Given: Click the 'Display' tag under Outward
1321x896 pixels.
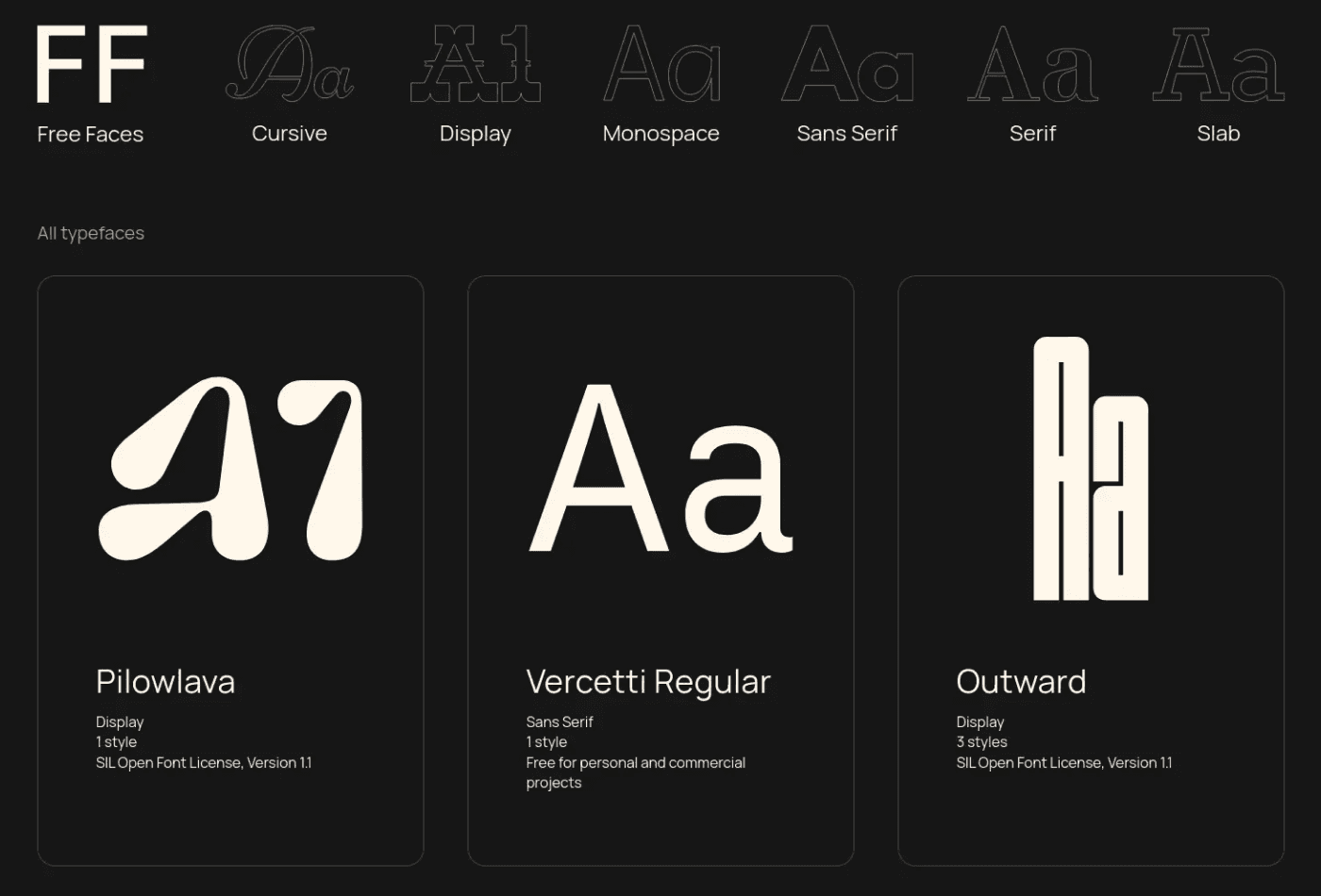Looking at the screenshot, I should click(x=980, y=722).
